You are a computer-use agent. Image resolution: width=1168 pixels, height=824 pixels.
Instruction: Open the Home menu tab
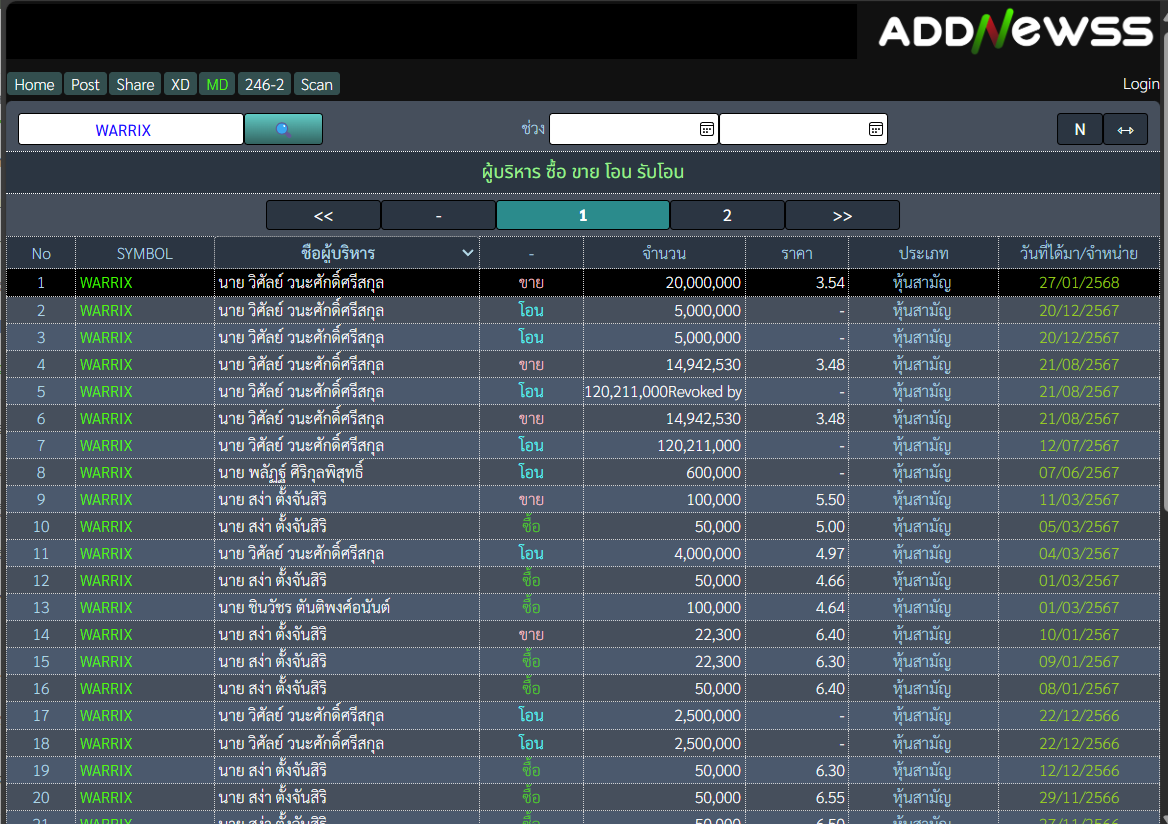click(34, 85)
